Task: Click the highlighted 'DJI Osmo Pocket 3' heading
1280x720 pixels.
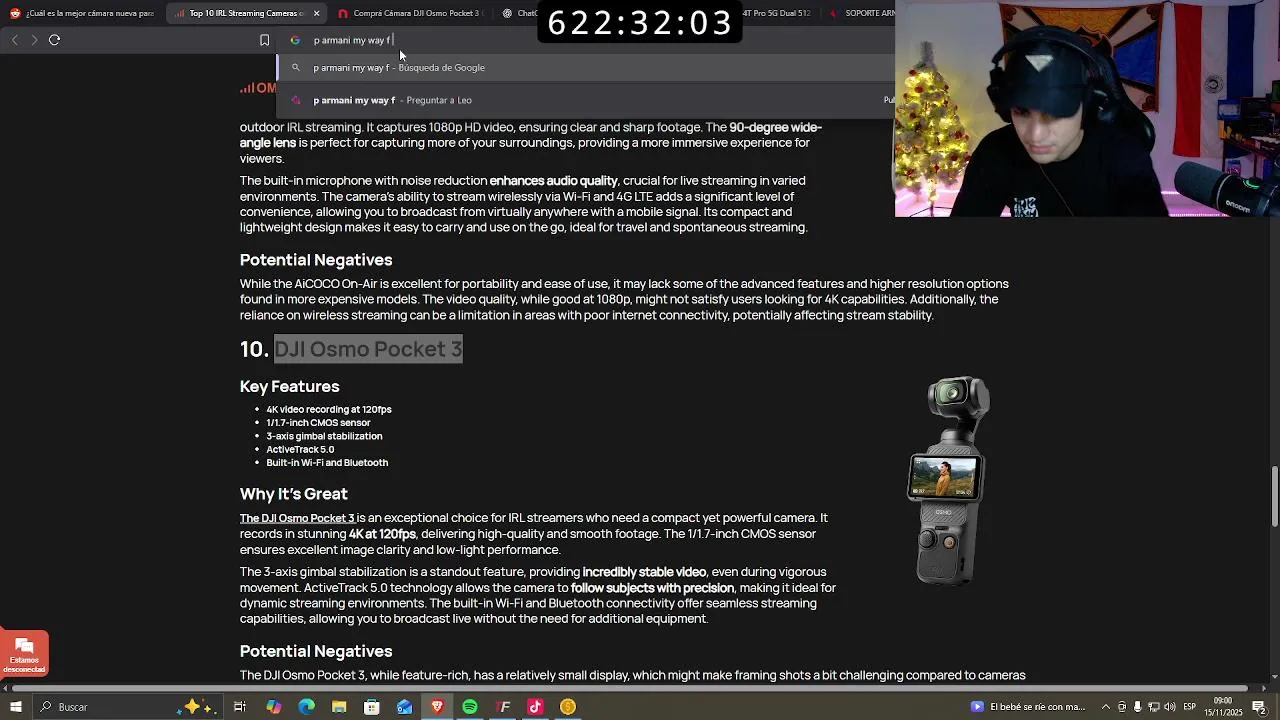Action: [368, 349]
